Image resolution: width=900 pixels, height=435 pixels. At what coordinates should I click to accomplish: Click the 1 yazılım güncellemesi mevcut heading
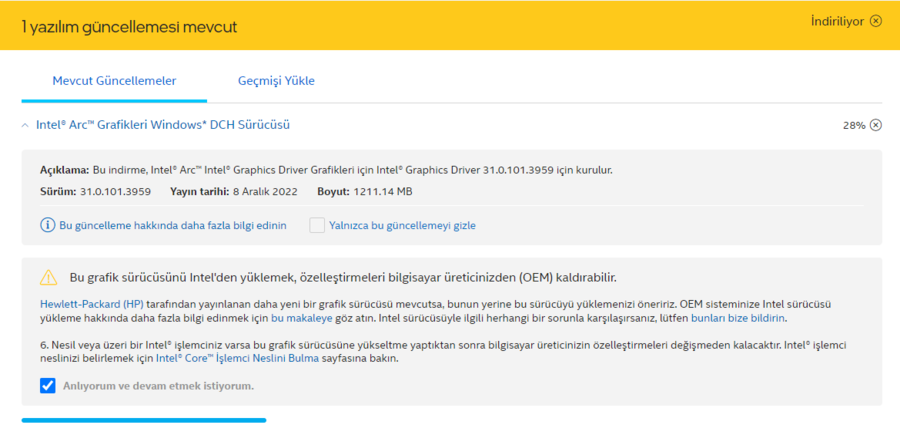(x=129, y=26)
